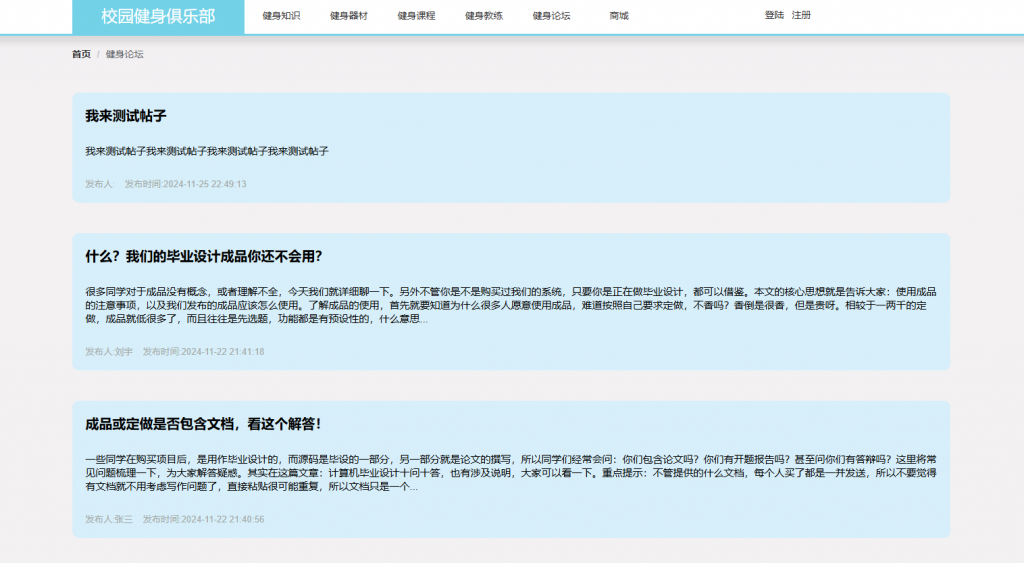
Task: Click the 健身论坛 breadcrumb item
Action: pyautogui.click(x=125, y=54)
